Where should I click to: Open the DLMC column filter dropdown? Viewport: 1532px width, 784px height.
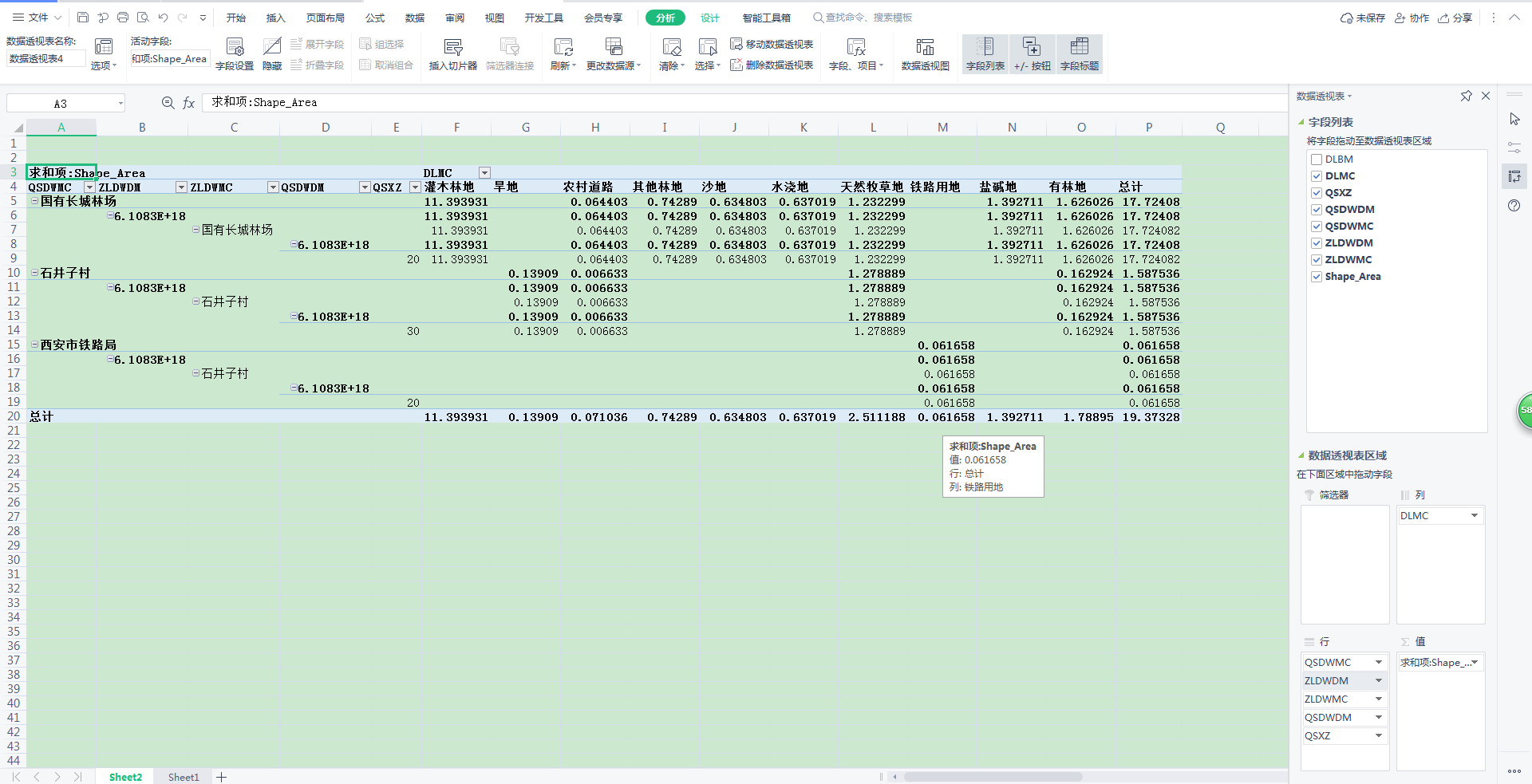(484, 173)
